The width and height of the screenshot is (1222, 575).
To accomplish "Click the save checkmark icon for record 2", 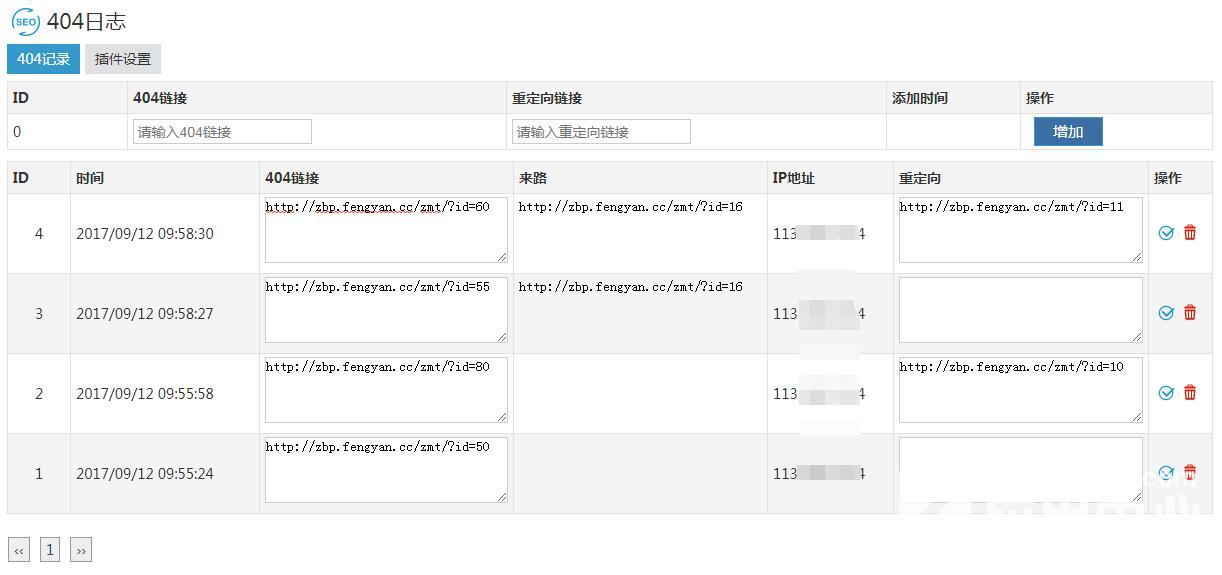I will tap(1166, 393).
